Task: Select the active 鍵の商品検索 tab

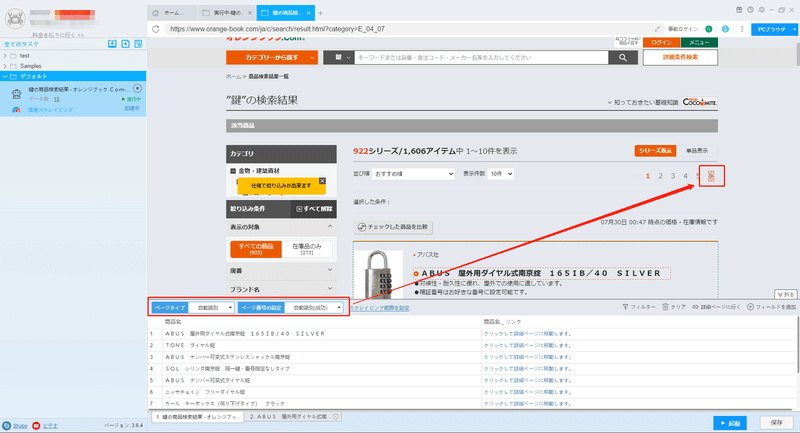Action: click(x=286, y=13)
